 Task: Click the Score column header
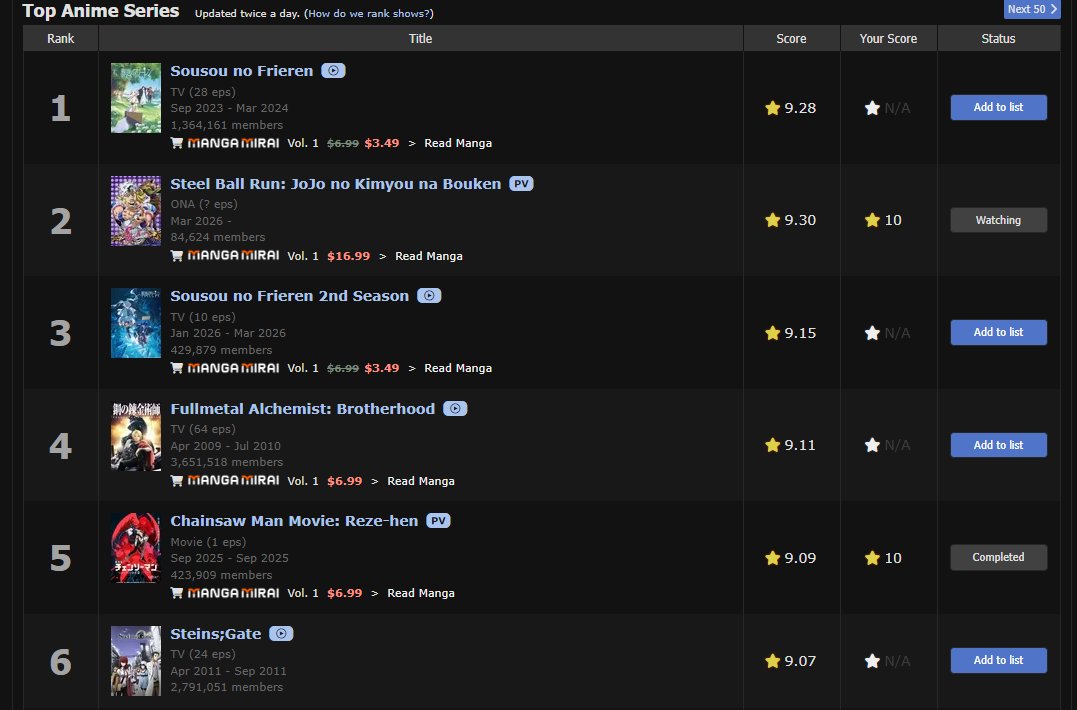791,38
